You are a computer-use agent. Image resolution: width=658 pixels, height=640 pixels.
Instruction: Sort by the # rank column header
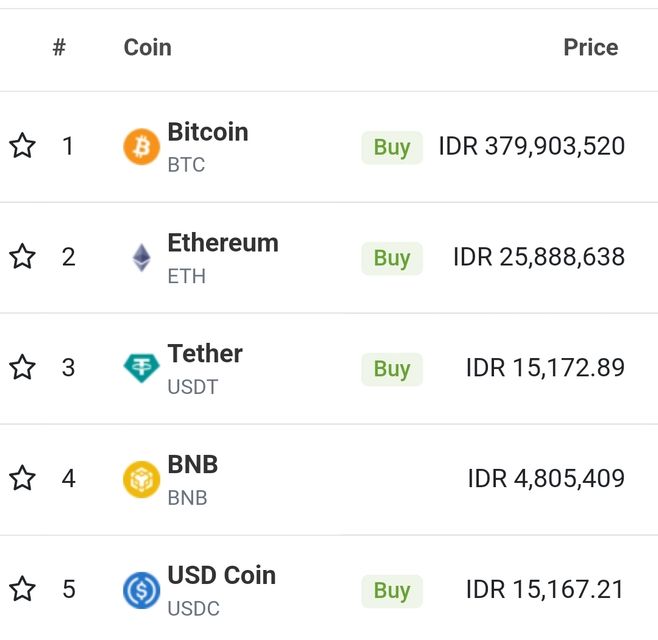[x=59, y=47]
